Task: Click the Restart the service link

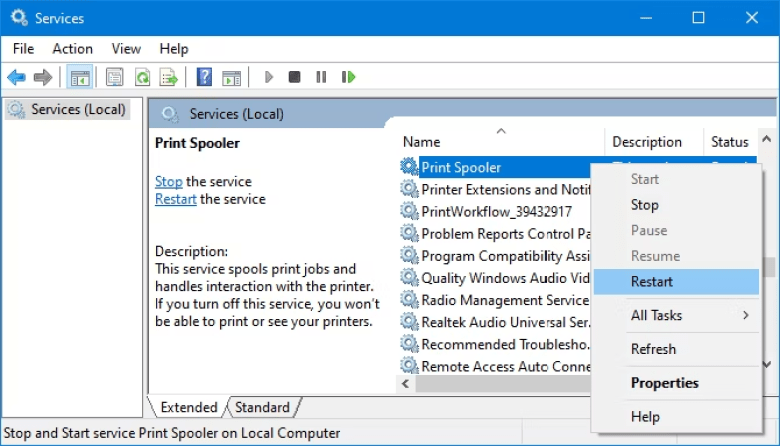Action: pyautogui.click(x=176, y=199)
